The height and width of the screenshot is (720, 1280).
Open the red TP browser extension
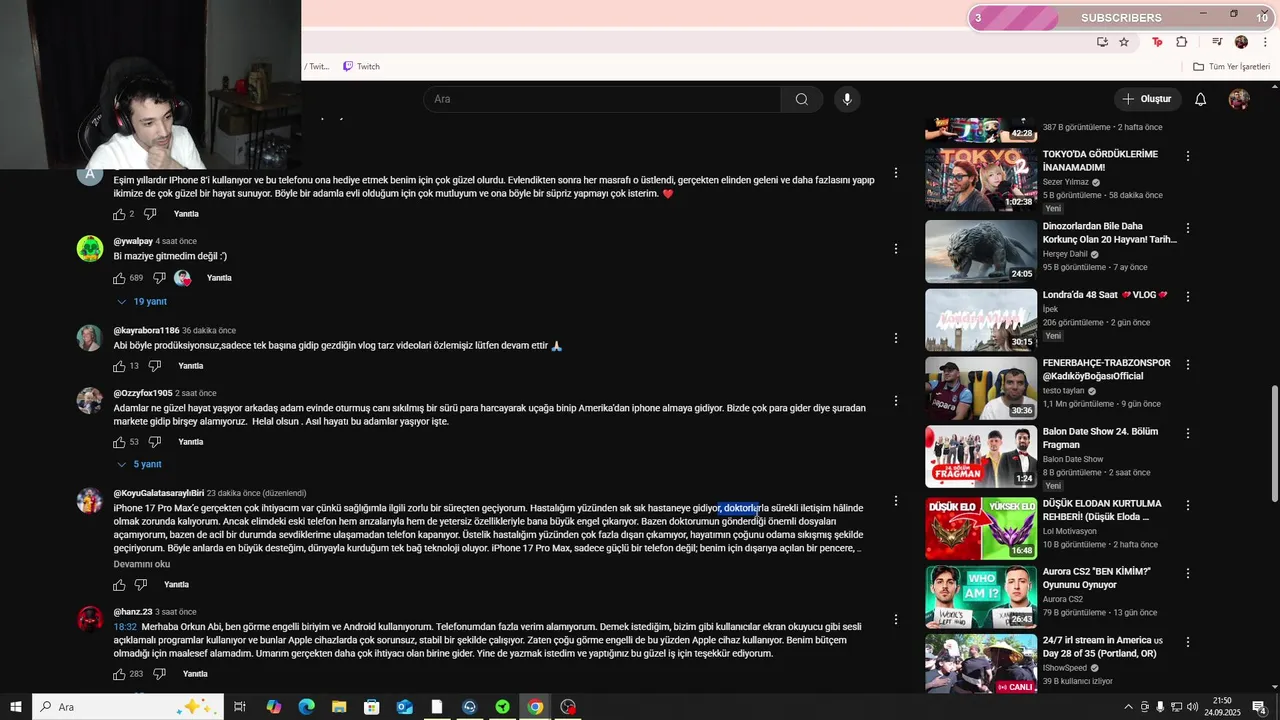coord(1157,42)
